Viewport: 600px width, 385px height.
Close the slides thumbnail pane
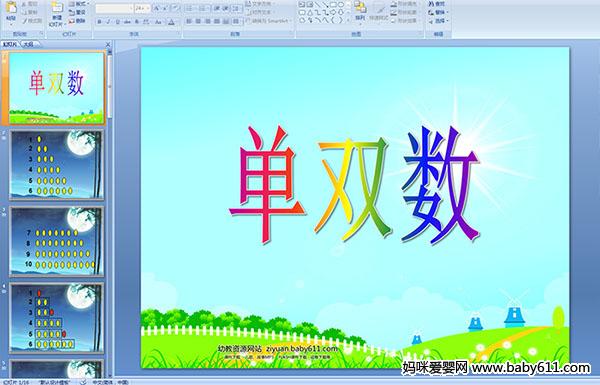point(108,44)
